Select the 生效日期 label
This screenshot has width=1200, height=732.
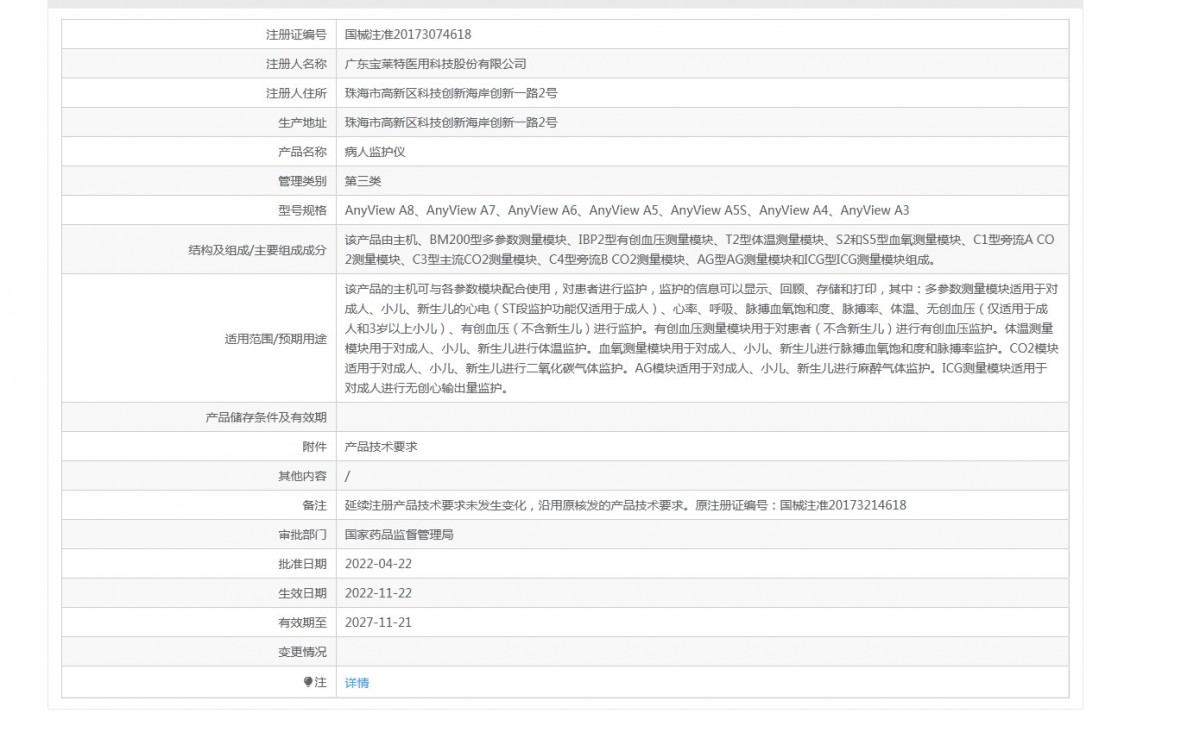pos(302,593)
